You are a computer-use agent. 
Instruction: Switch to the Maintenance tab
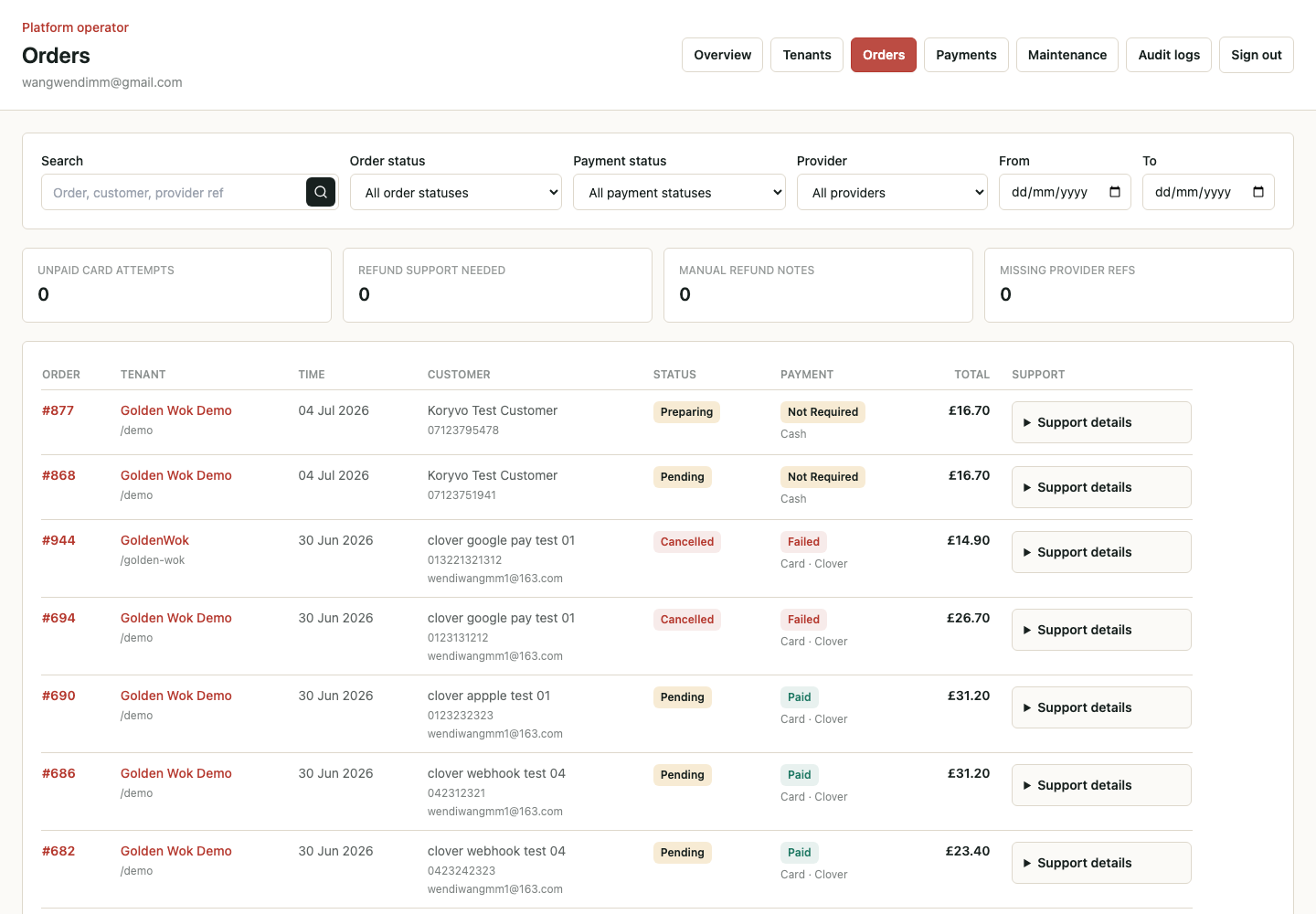pos(1067,55)
